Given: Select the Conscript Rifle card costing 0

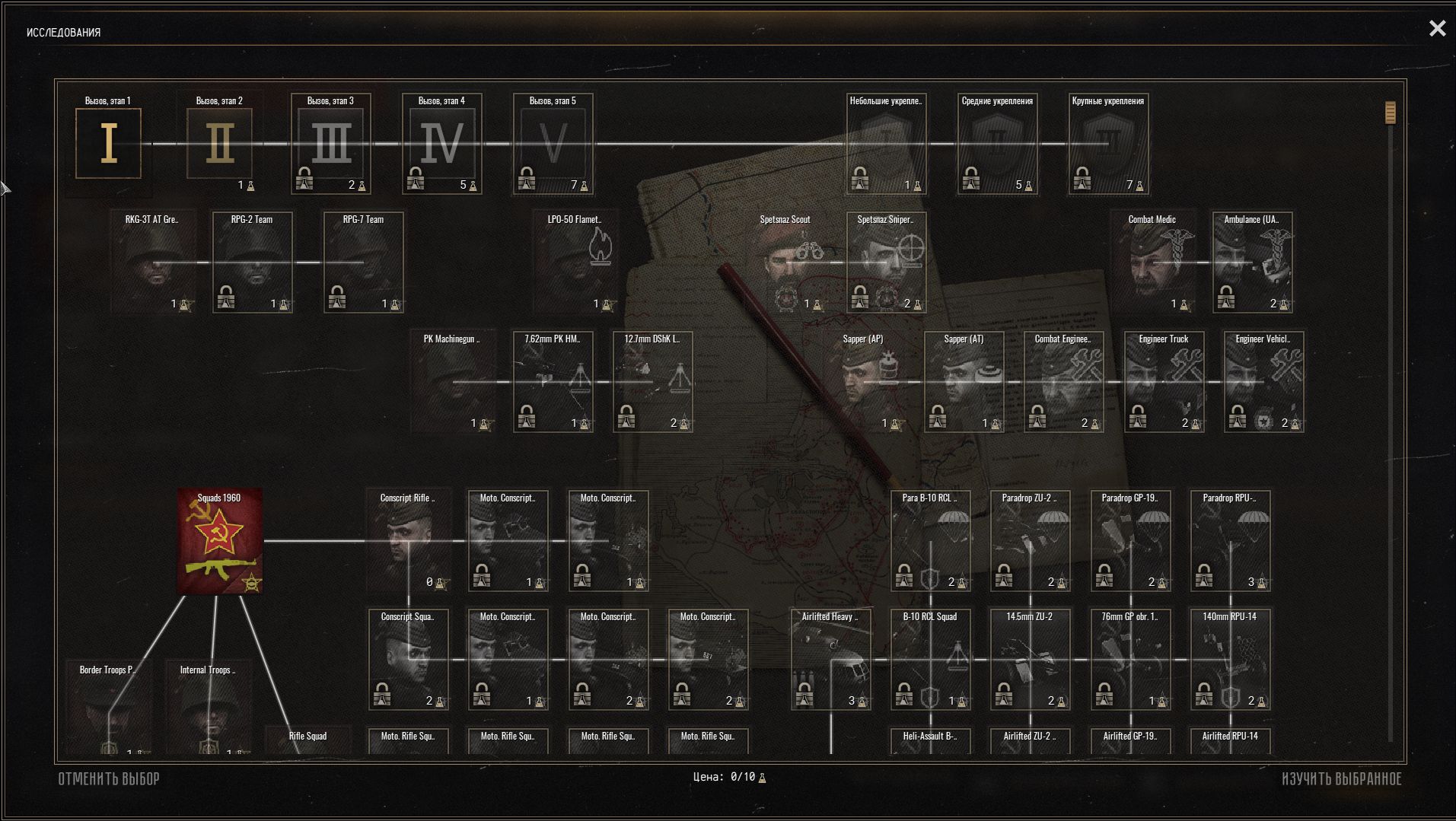Looking at the screenshot, I should point(409,541).
